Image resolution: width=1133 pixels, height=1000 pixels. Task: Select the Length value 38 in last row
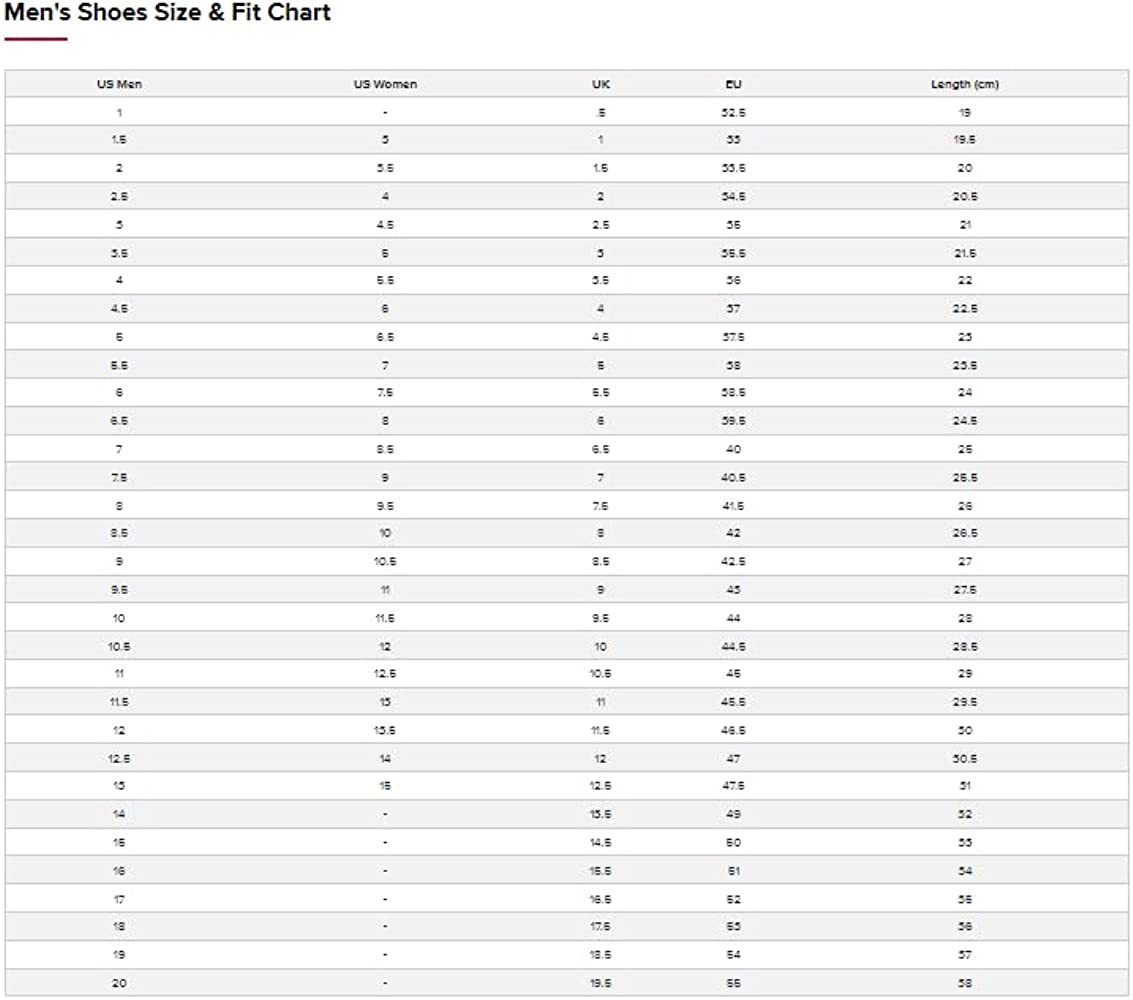click(x=965, y=983)
